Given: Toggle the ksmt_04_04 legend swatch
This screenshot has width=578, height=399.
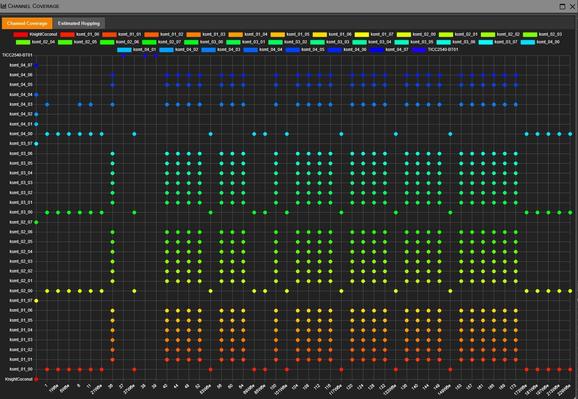Looking at the screenshot, I should [x=250, y=49].
